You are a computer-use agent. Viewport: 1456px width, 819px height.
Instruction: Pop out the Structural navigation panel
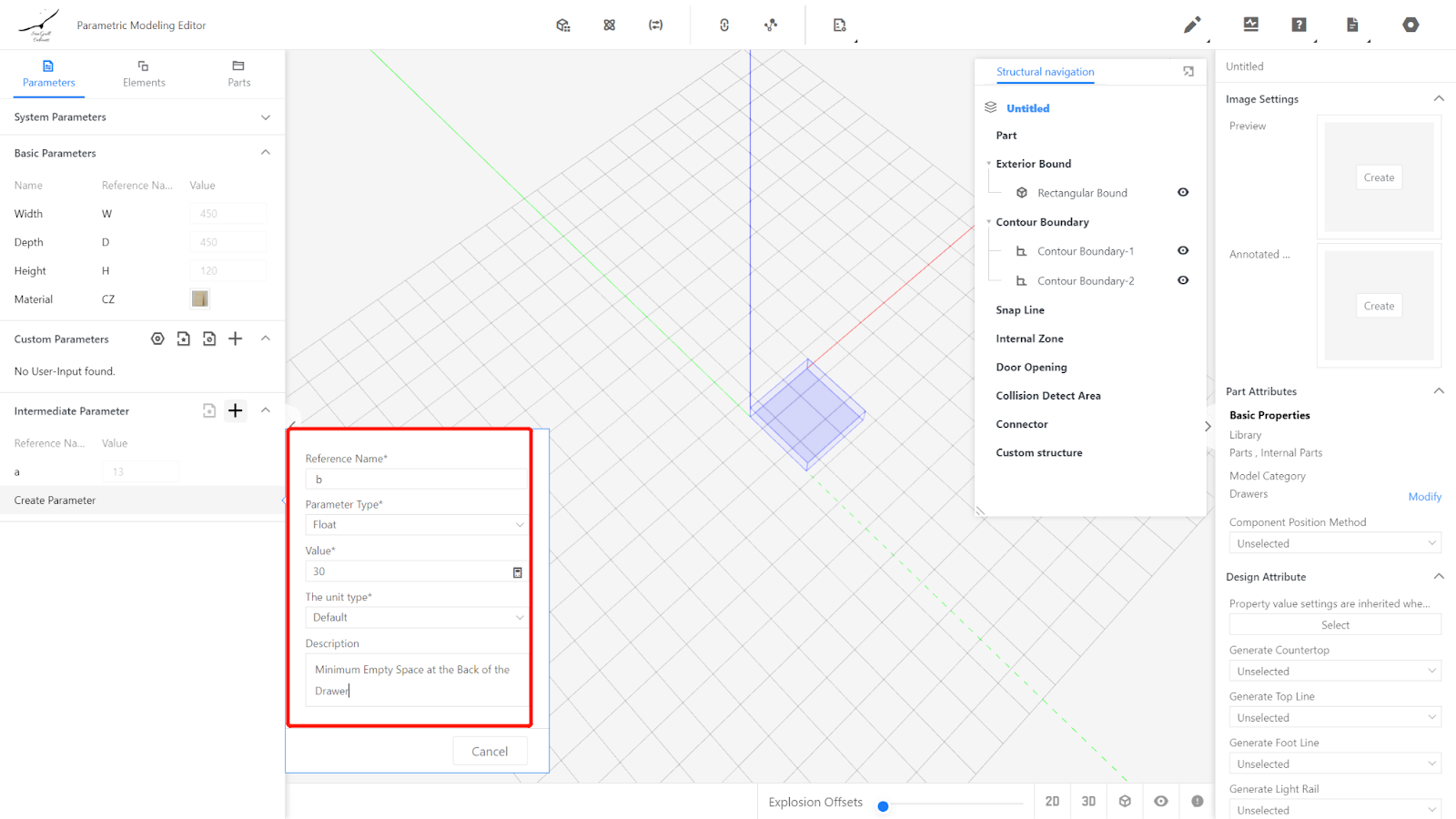[x=1188, y=71]
